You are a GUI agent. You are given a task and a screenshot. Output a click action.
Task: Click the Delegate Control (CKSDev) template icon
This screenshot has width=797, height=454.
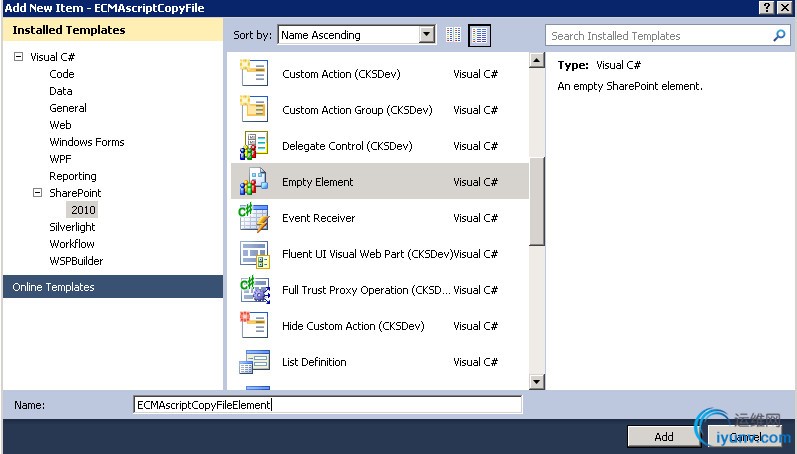click(254, 145)
